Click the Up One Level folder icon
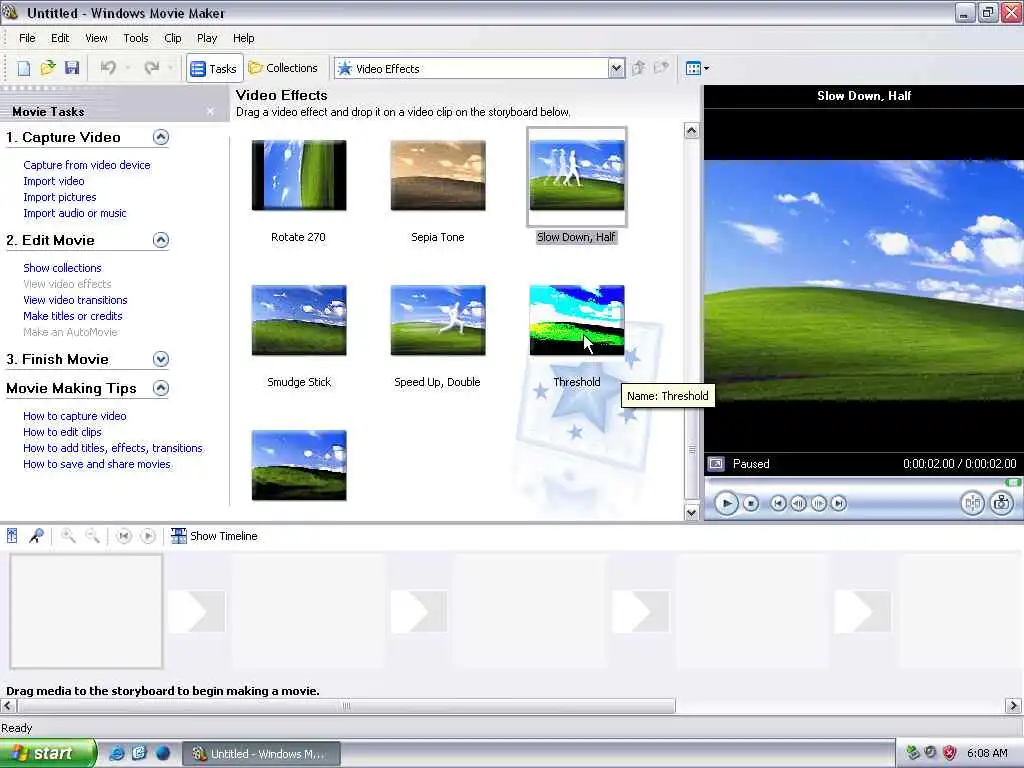 click(639, 68)
